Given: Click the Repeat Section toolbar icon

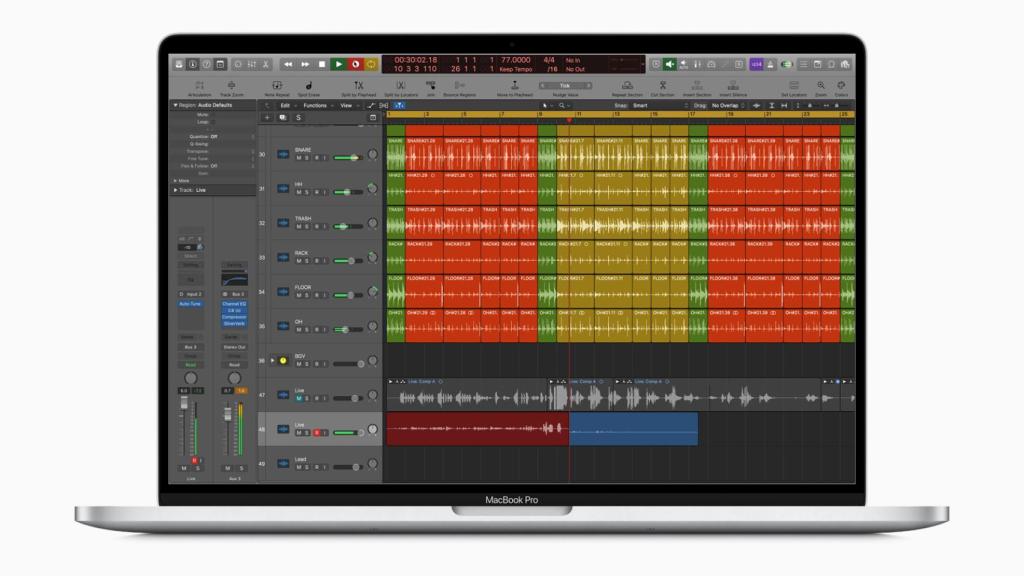Looking at the screenshot, I should click(628, 86).
